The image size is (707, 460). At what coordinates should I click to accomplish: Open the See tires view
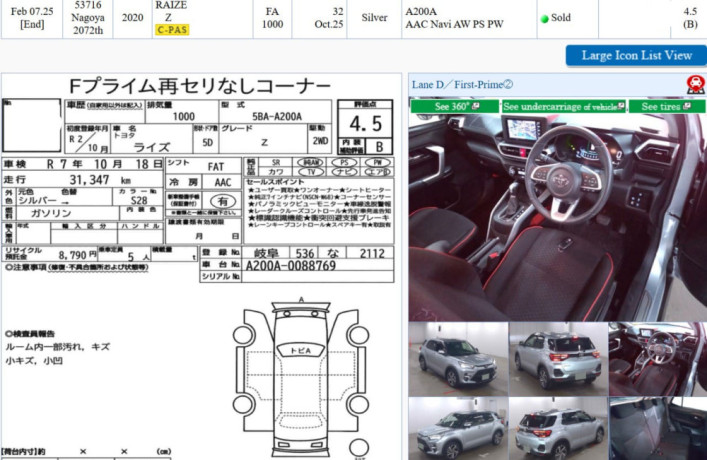[667, 106]
